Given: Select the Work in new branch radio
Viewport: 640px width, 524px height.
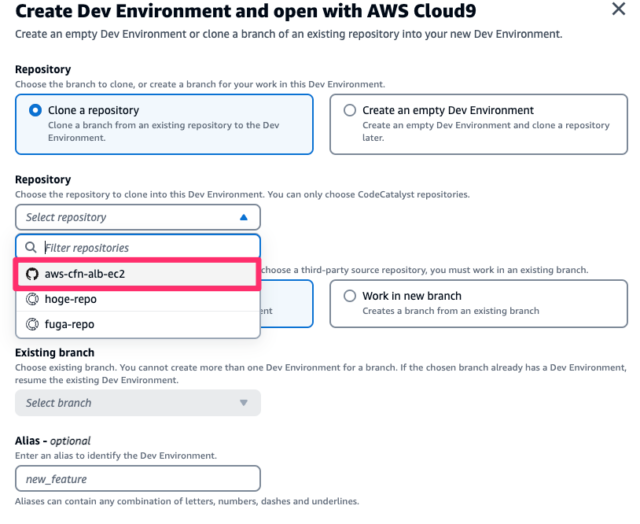Looking at the screenshot, I should point(350,296).
